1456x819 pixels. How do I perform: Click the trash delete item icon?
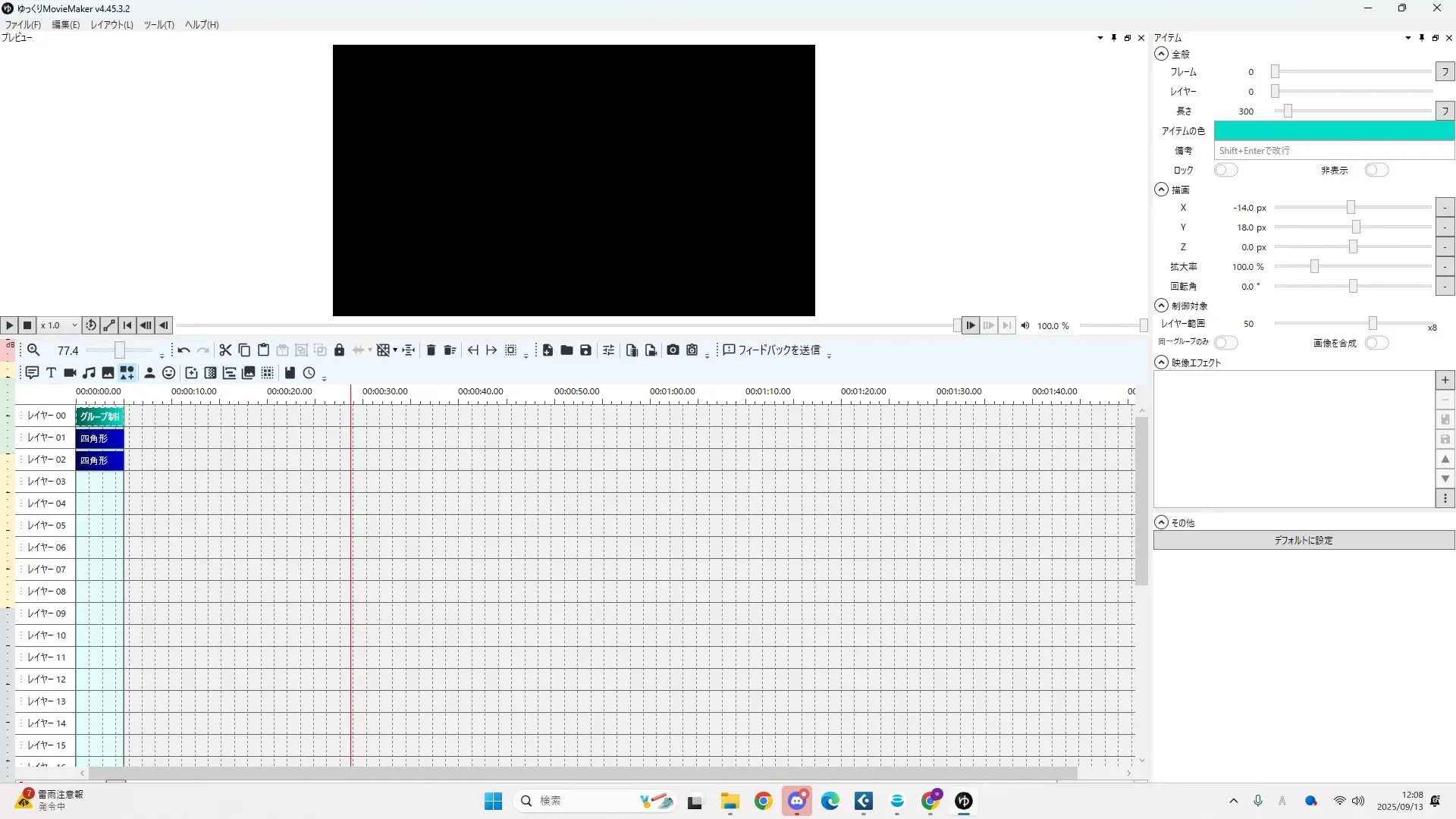point(431,350)
